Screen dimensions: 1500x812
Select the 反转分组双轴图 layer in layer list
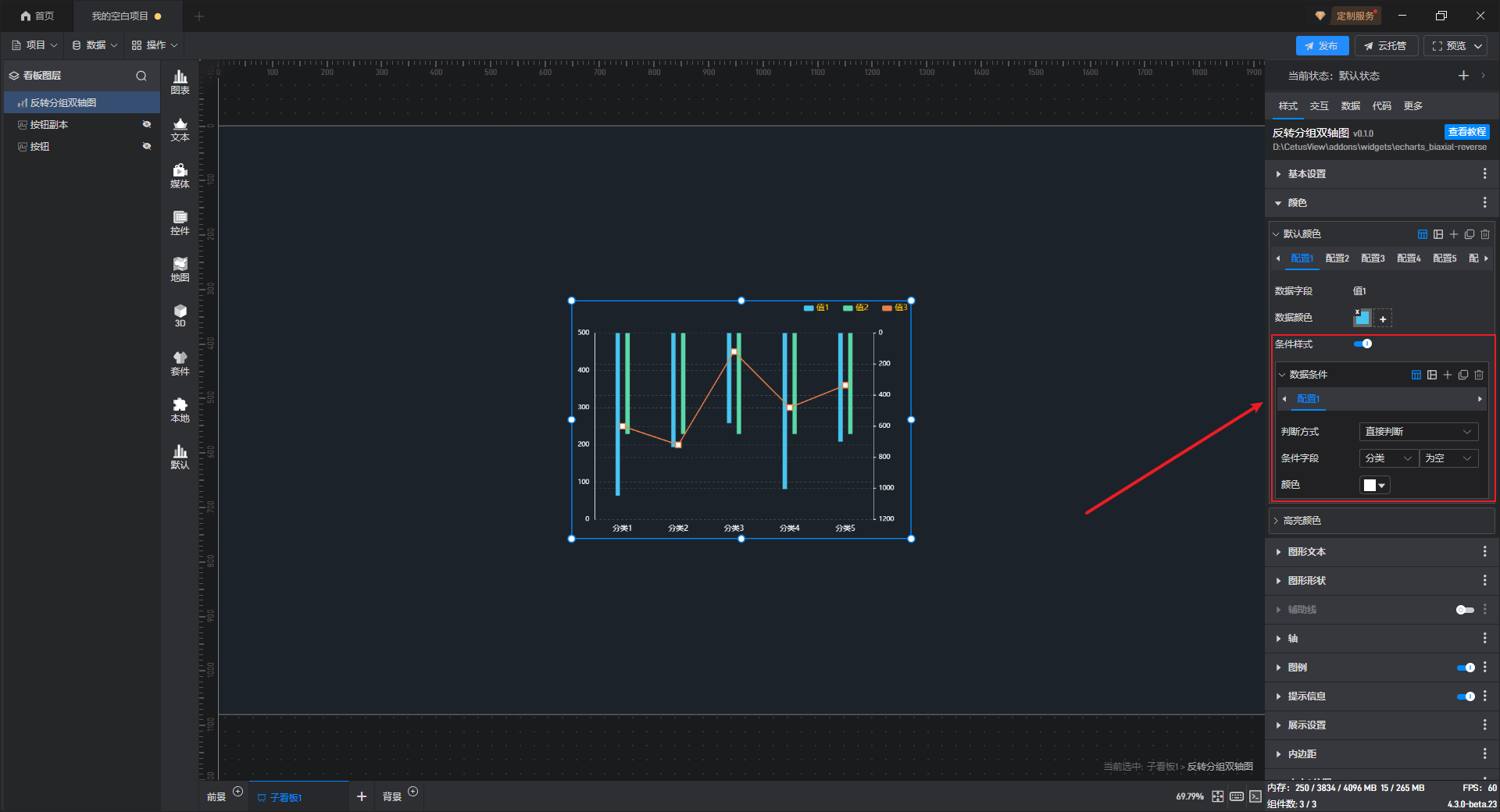click(x=63, y=103)
